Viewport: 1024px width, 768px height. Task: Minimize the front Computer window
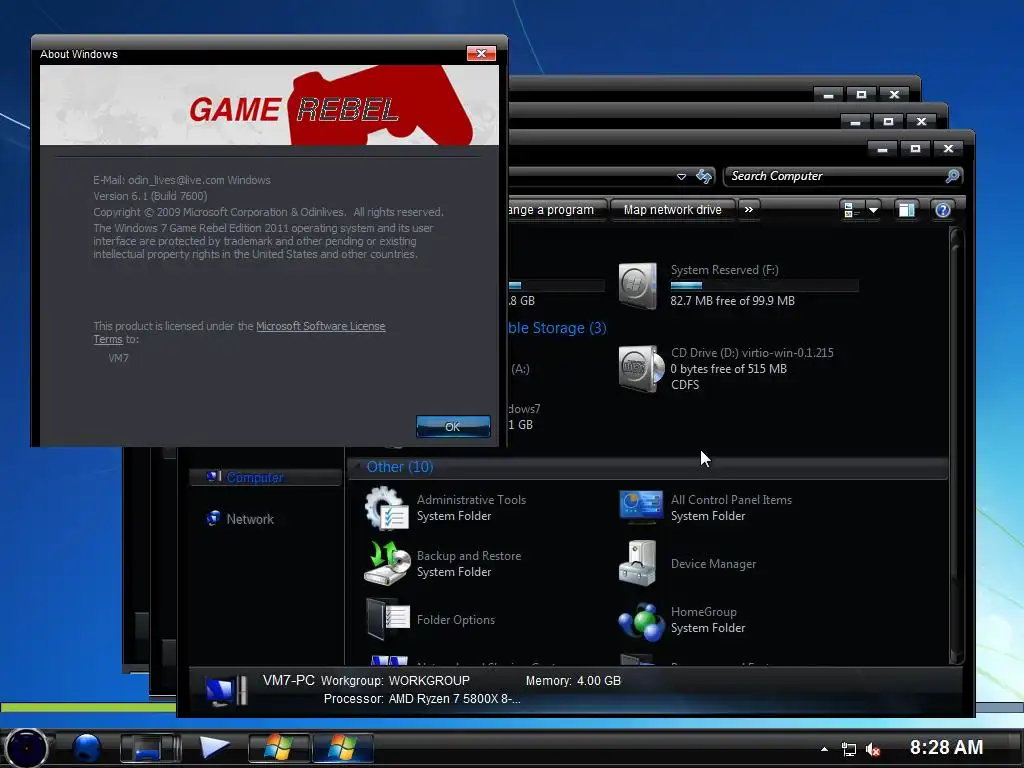pos(882,149)
